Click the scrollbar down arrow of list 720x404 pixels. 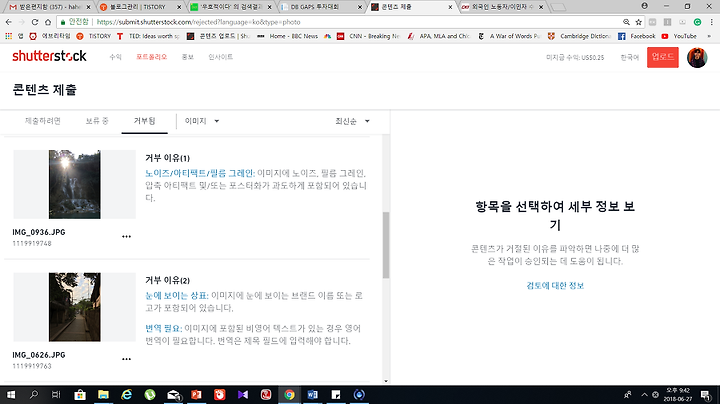point(386,381)
